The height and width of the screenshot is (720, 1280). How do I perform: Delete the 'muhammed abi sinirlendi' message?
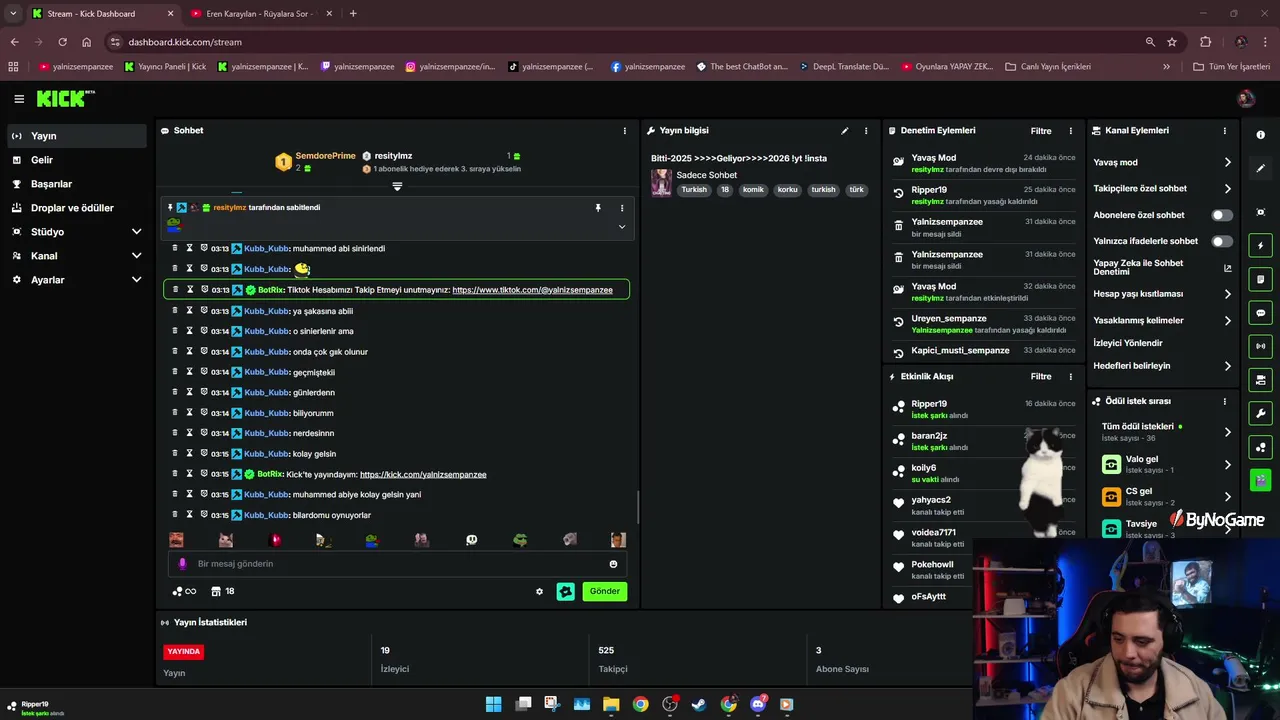(175, 248)
